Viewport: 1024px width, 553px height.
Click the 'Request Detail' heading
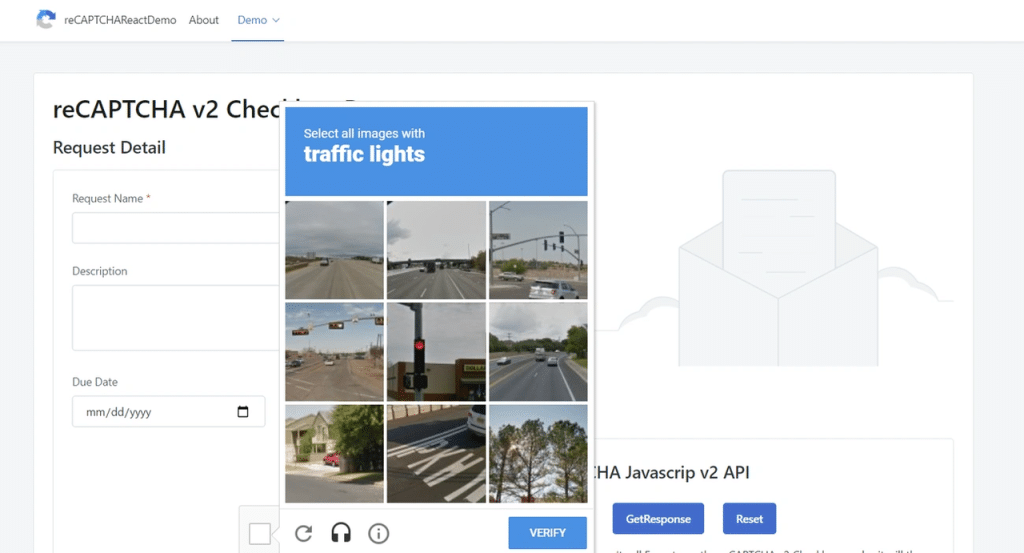click(x=109, y=148)
